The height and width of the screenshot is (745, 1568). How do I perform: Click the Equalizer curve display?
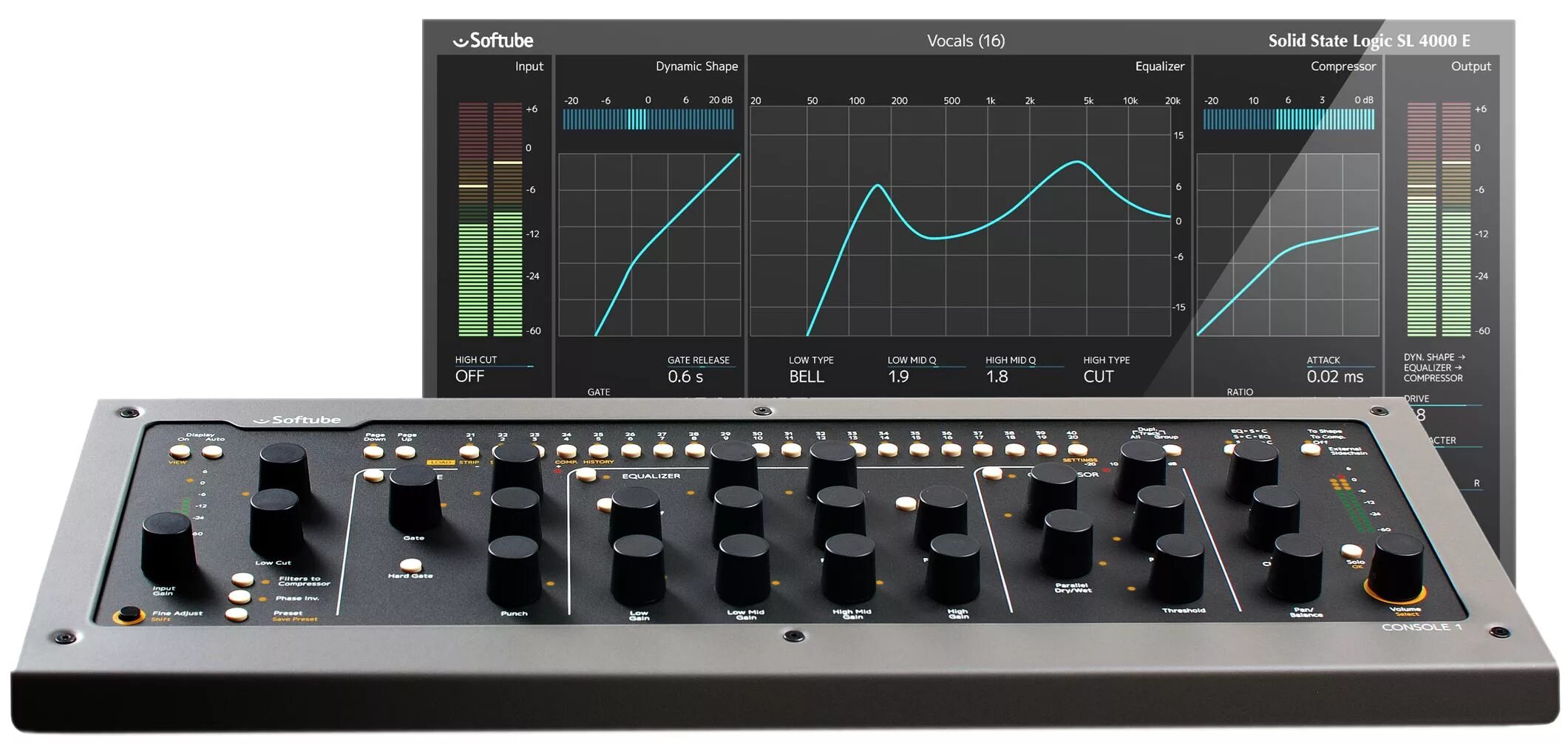[960, 221]
